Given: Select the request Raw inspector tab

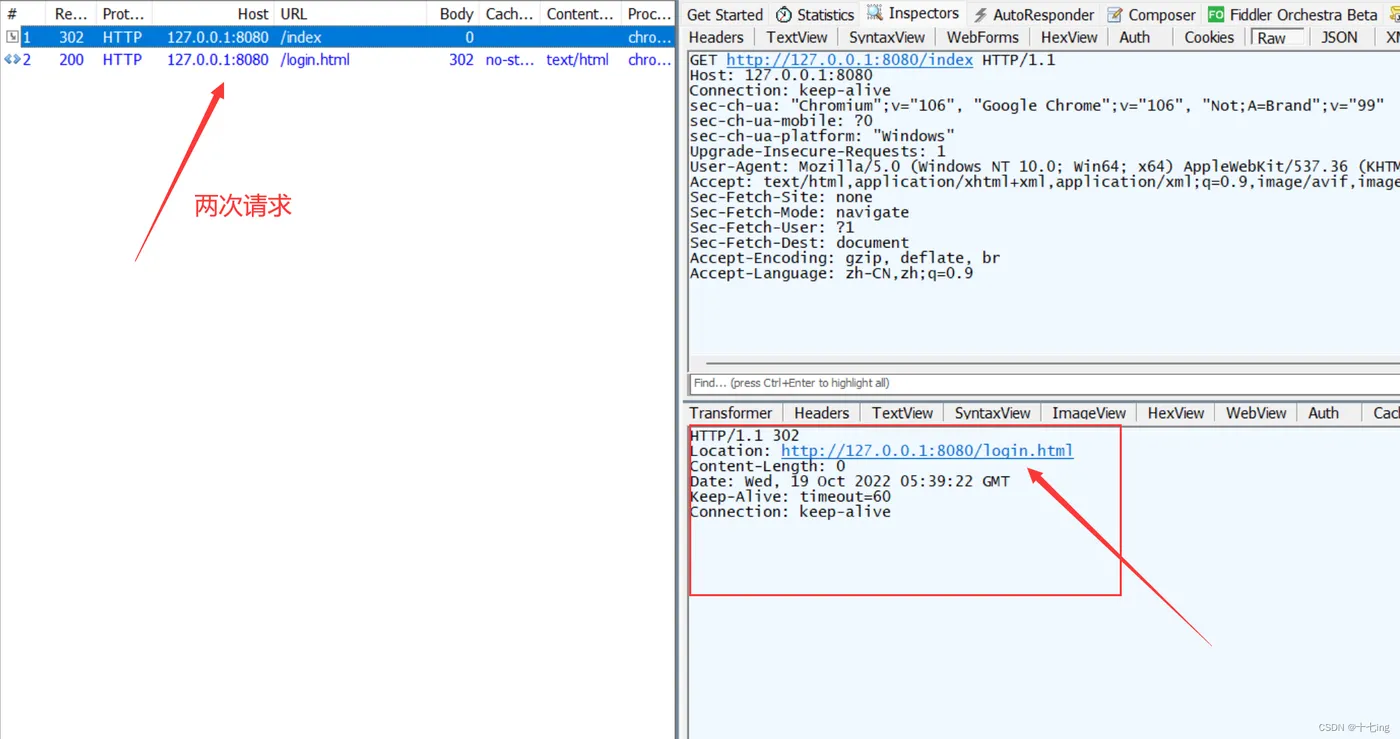Looking at the screenshot, I should [1277, 37].
